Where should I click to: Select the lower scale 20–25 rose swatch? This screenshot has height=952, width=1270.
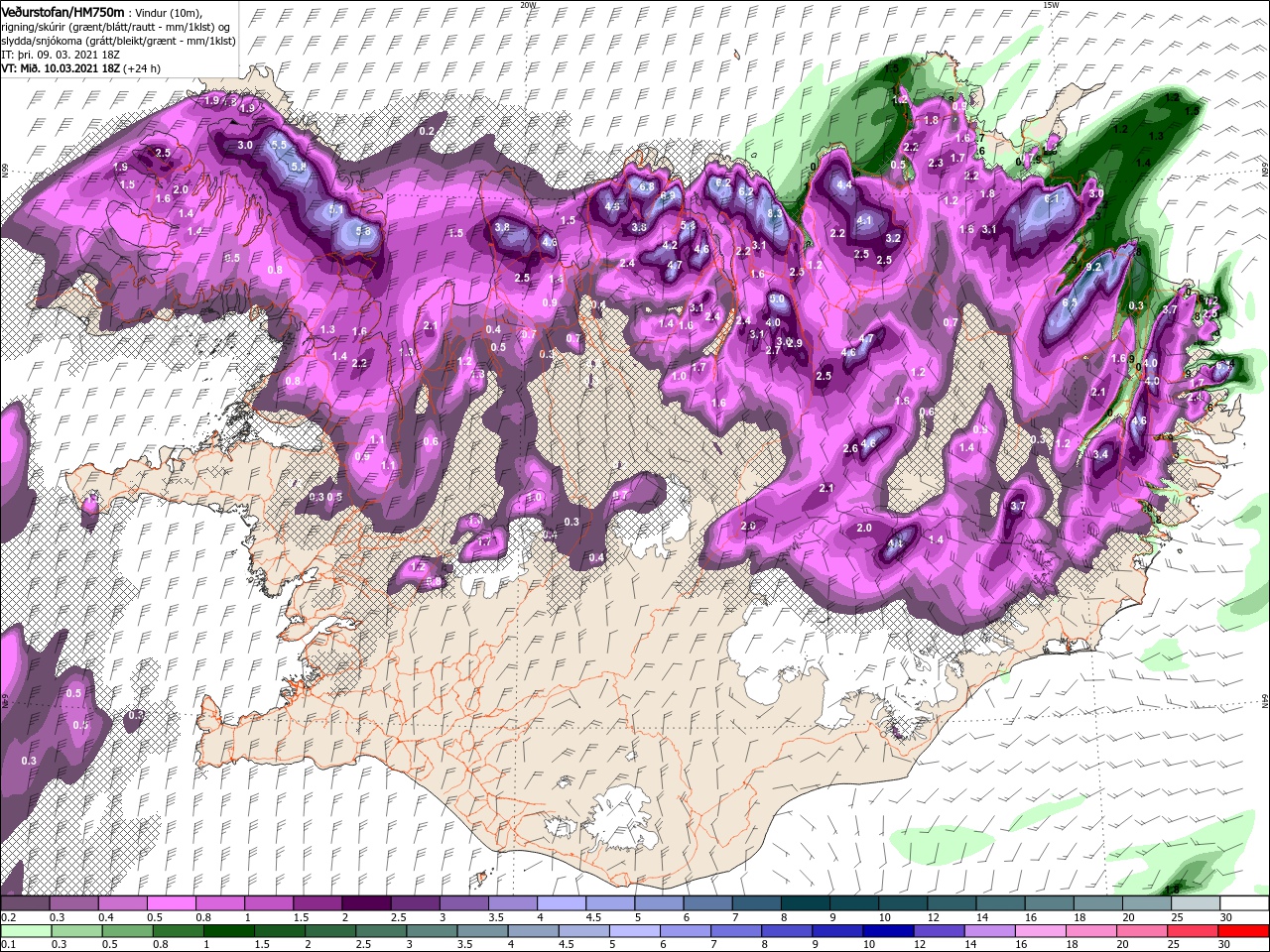(x=1142, y=931)
